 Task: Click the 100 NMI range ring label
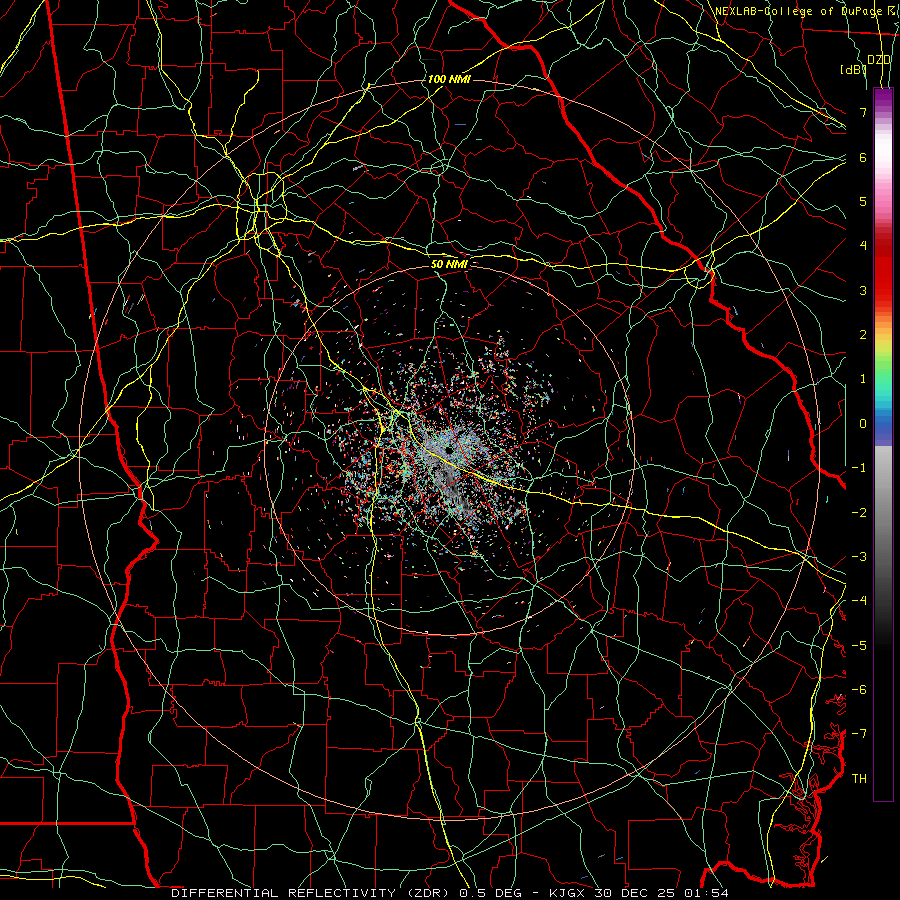click(x=449, y=79)
